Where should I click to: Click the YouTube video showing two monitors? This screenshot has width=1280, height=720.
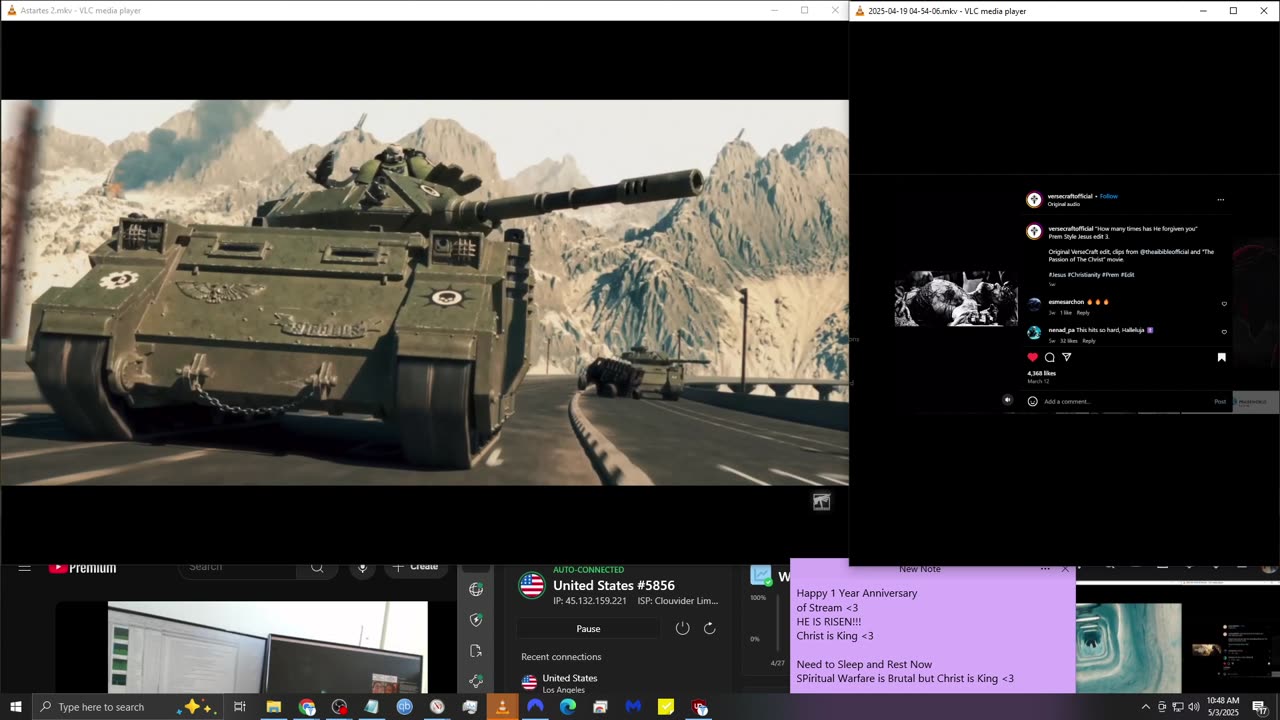pos(267,647)
